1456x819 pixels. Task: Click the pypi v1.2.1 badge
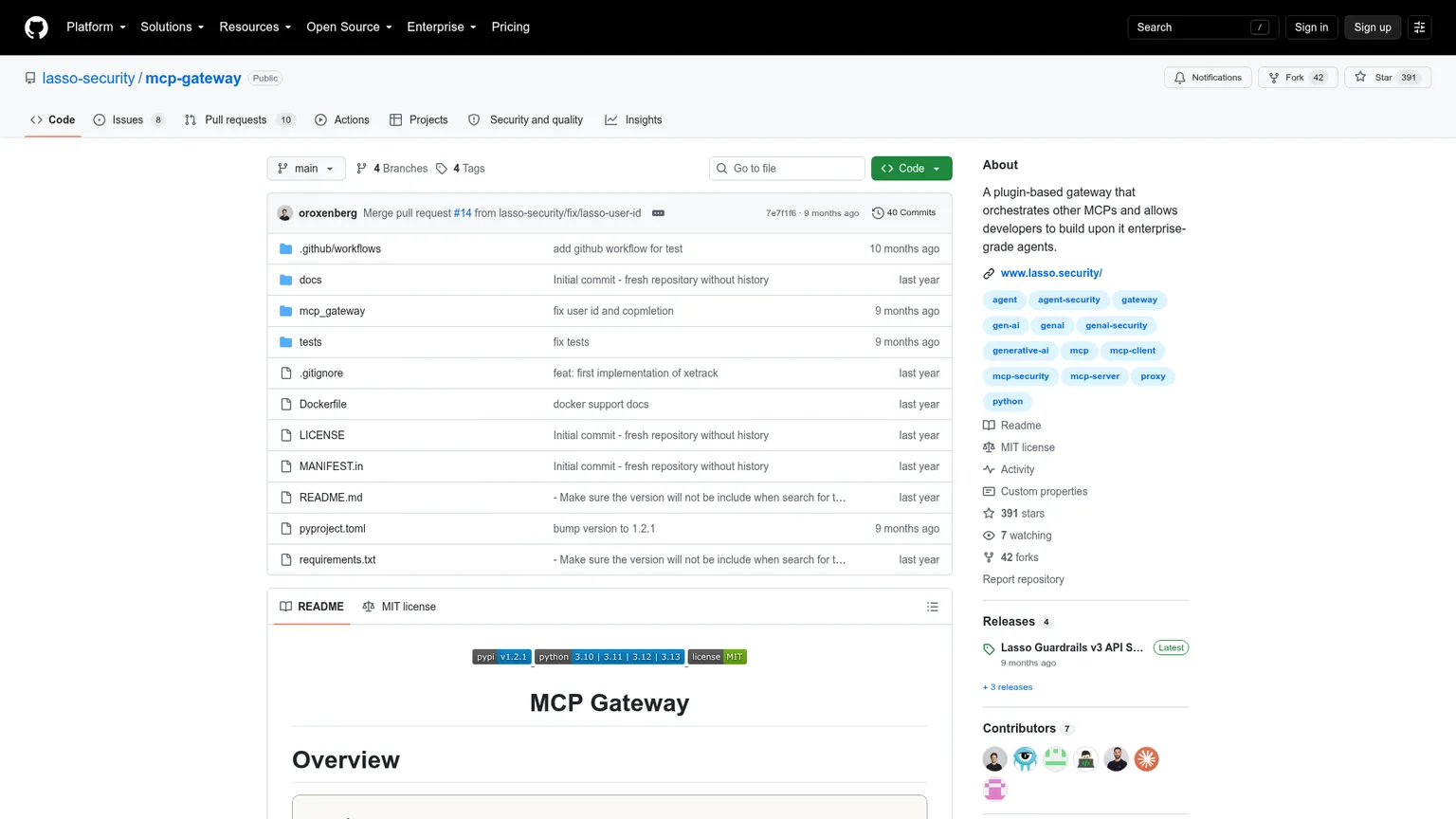501,657
